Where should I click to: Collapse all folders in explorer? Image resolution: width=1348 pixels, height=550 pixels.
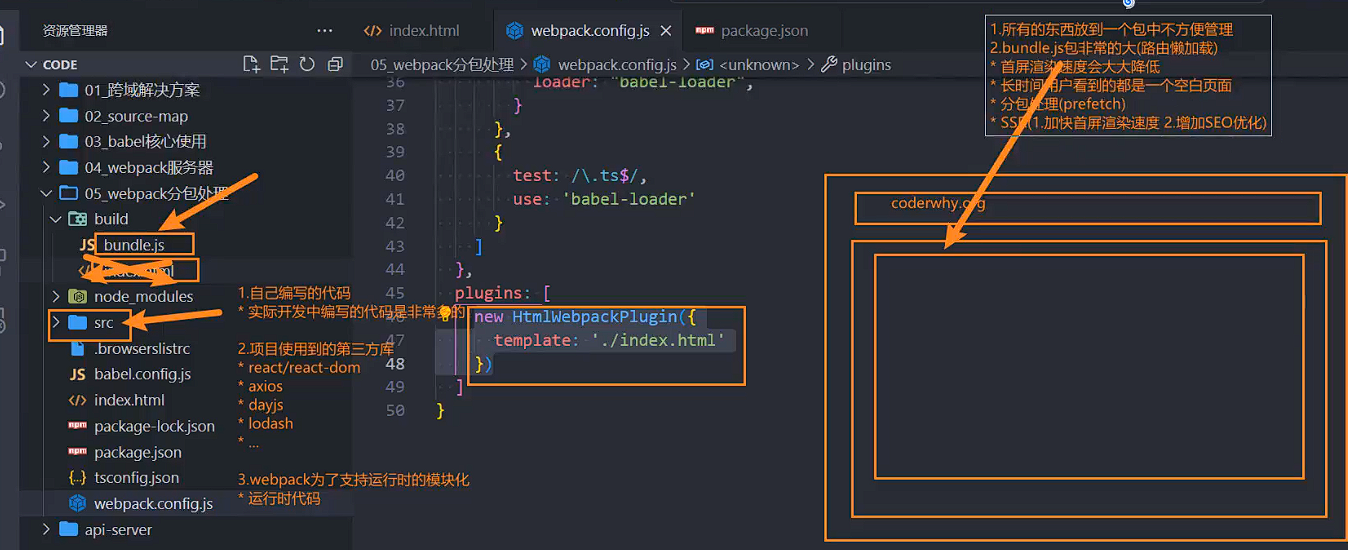[x=335, y=64]
